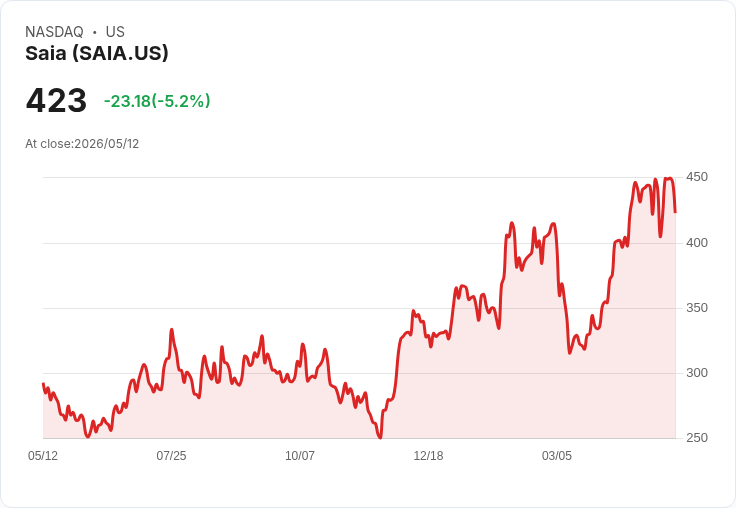Select the 05/12 date axis label
The height and width of the screenshot is (508, 736).
pyautogui.click(x=43, y=455)
